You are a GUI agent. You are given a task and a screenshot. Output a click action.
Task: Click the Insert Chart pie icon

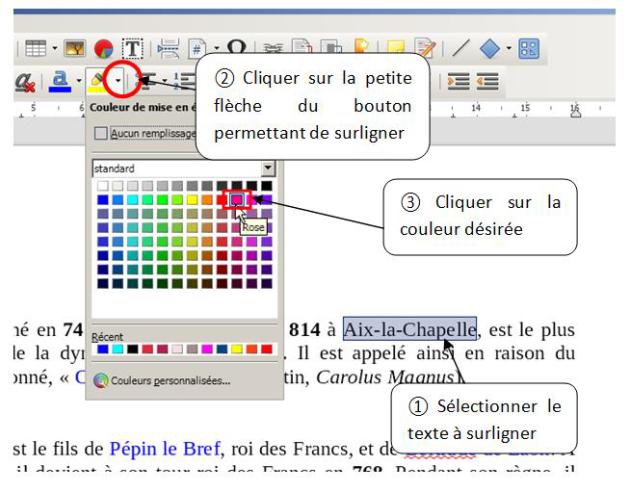pos(103,48)
